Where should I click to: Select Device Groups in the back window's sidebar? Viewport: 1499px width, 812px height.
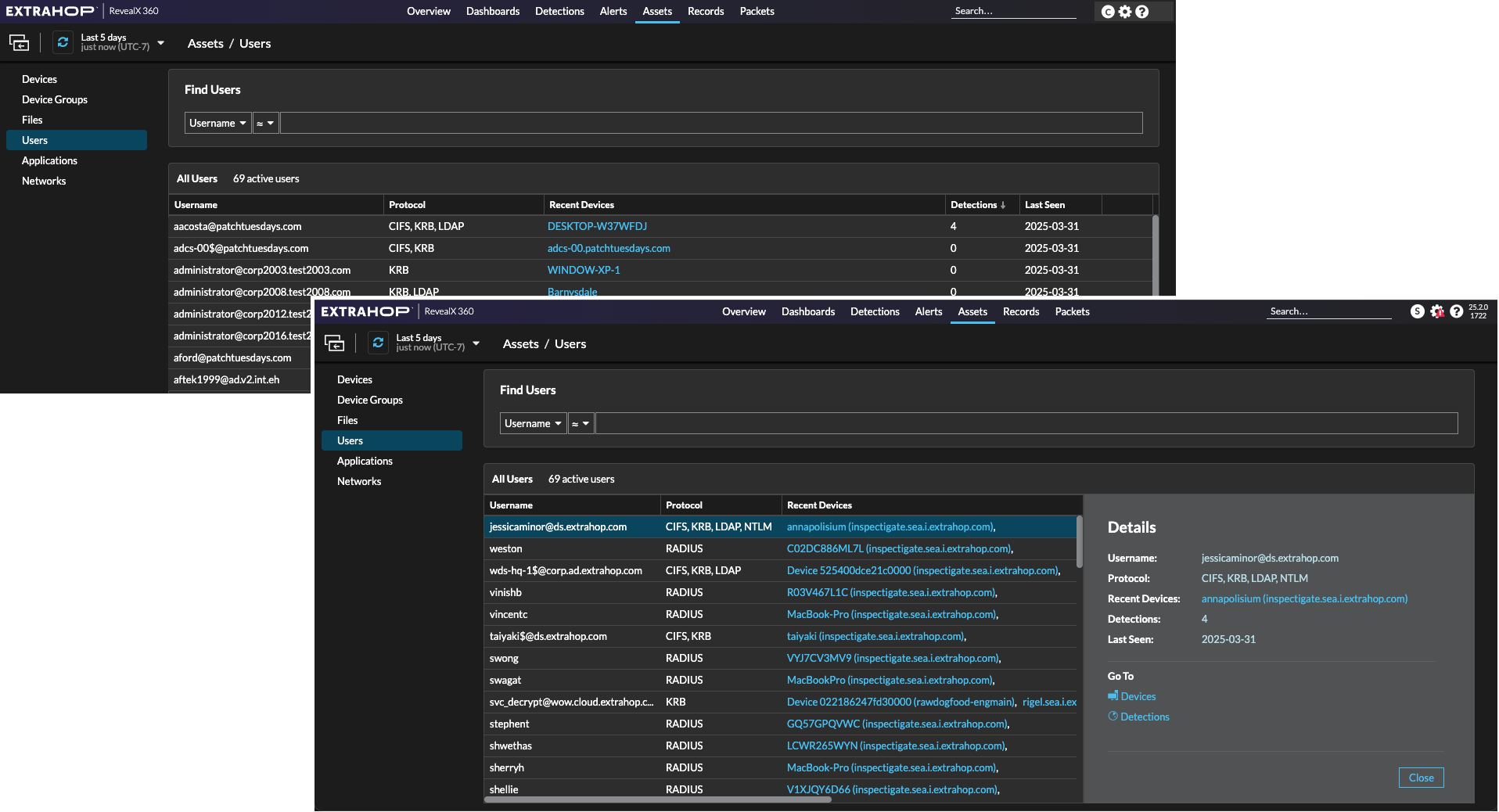(77, 99)
